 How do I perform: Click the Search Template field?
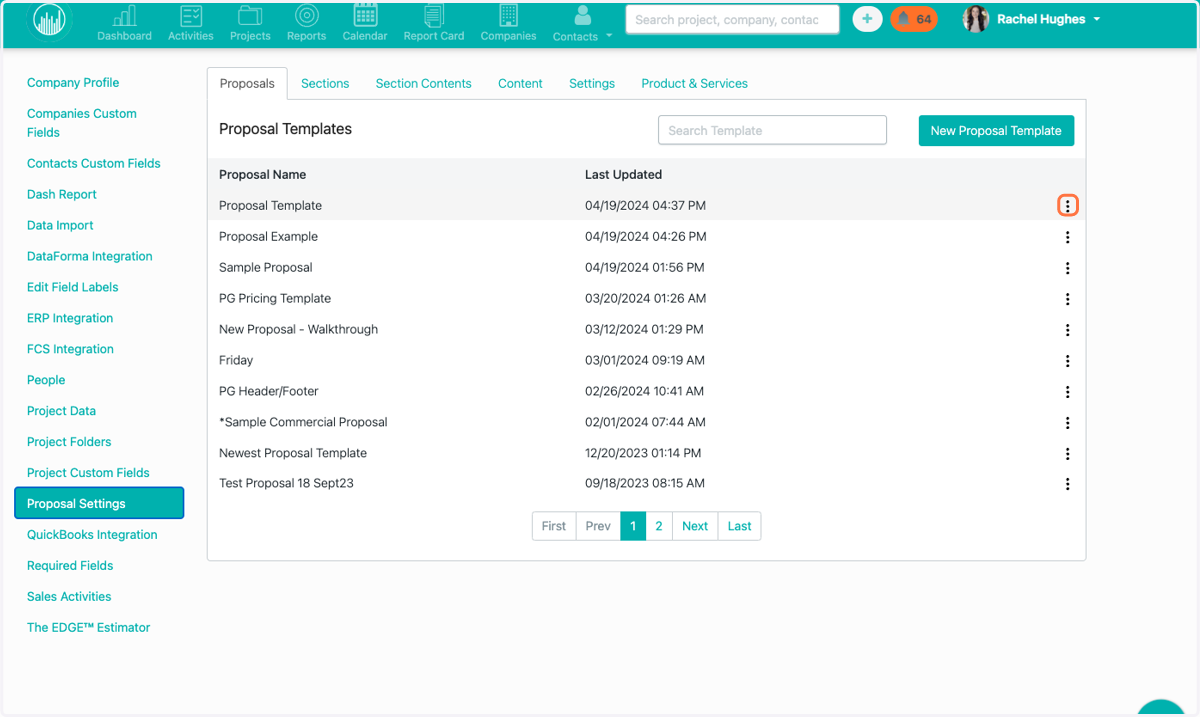click(x=772, y=130)
